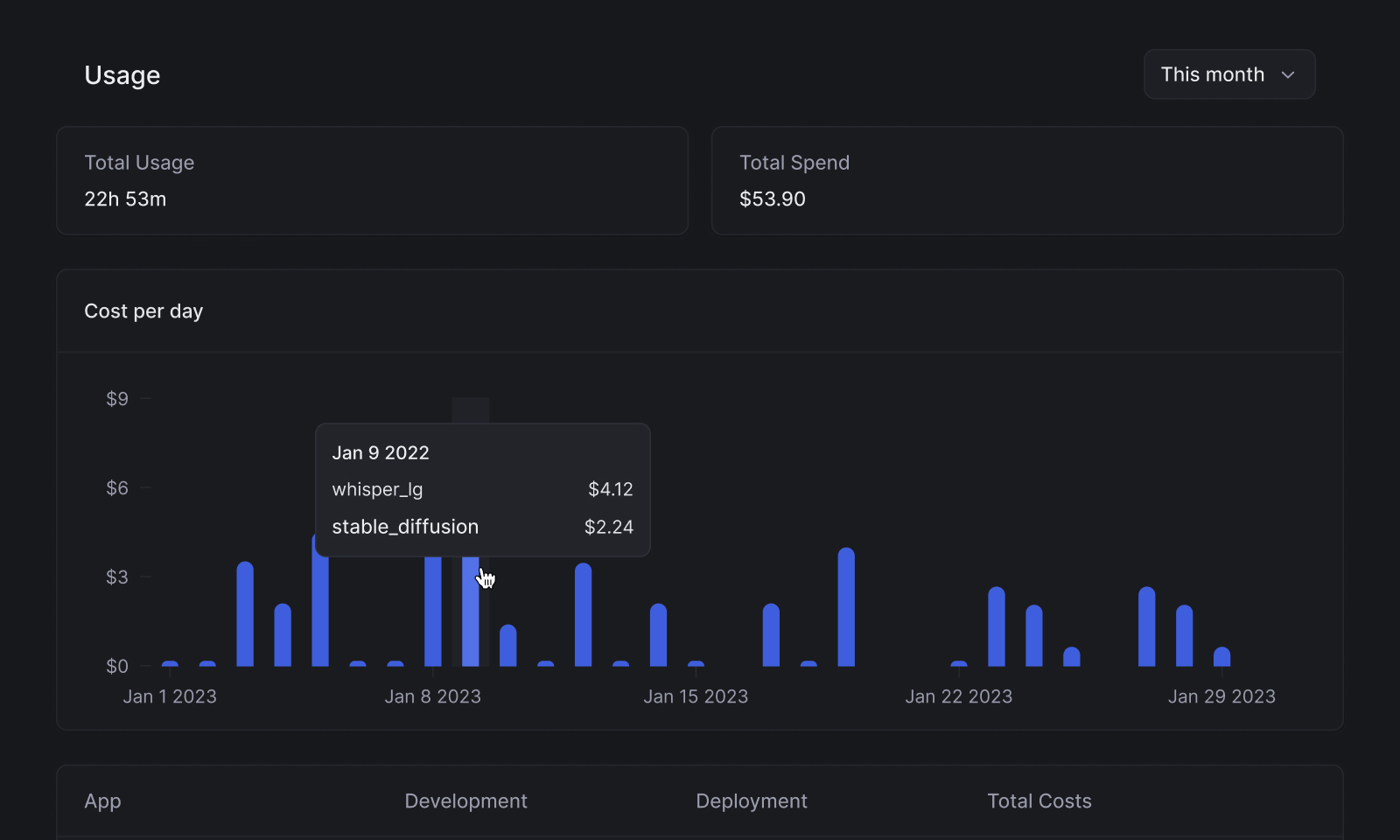The image size is (1400, 840).
Task: Click the $6 y-axis label
Action: click(x=117, y=488)
